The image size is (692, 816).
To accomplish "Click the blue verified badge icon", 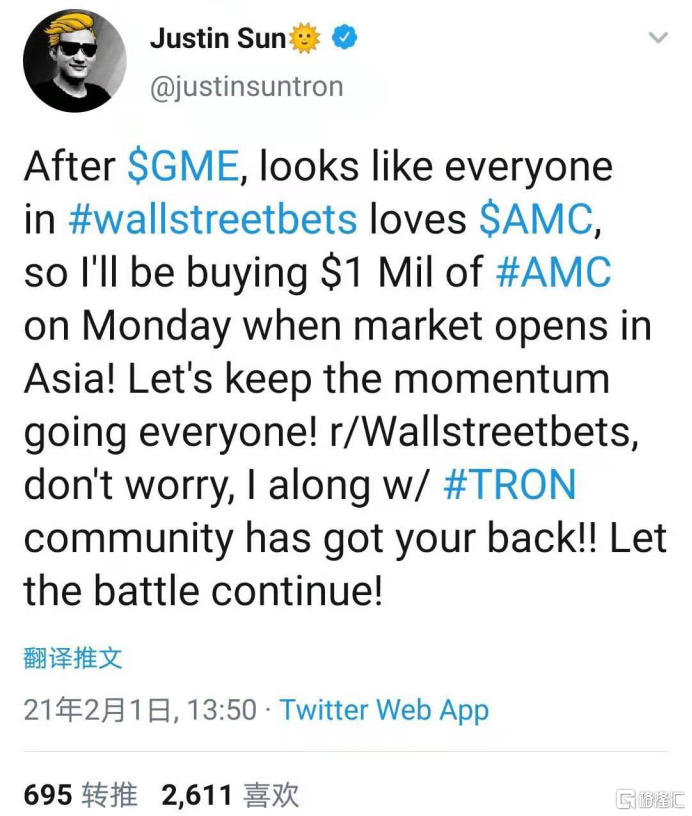I will pos(345,39).
